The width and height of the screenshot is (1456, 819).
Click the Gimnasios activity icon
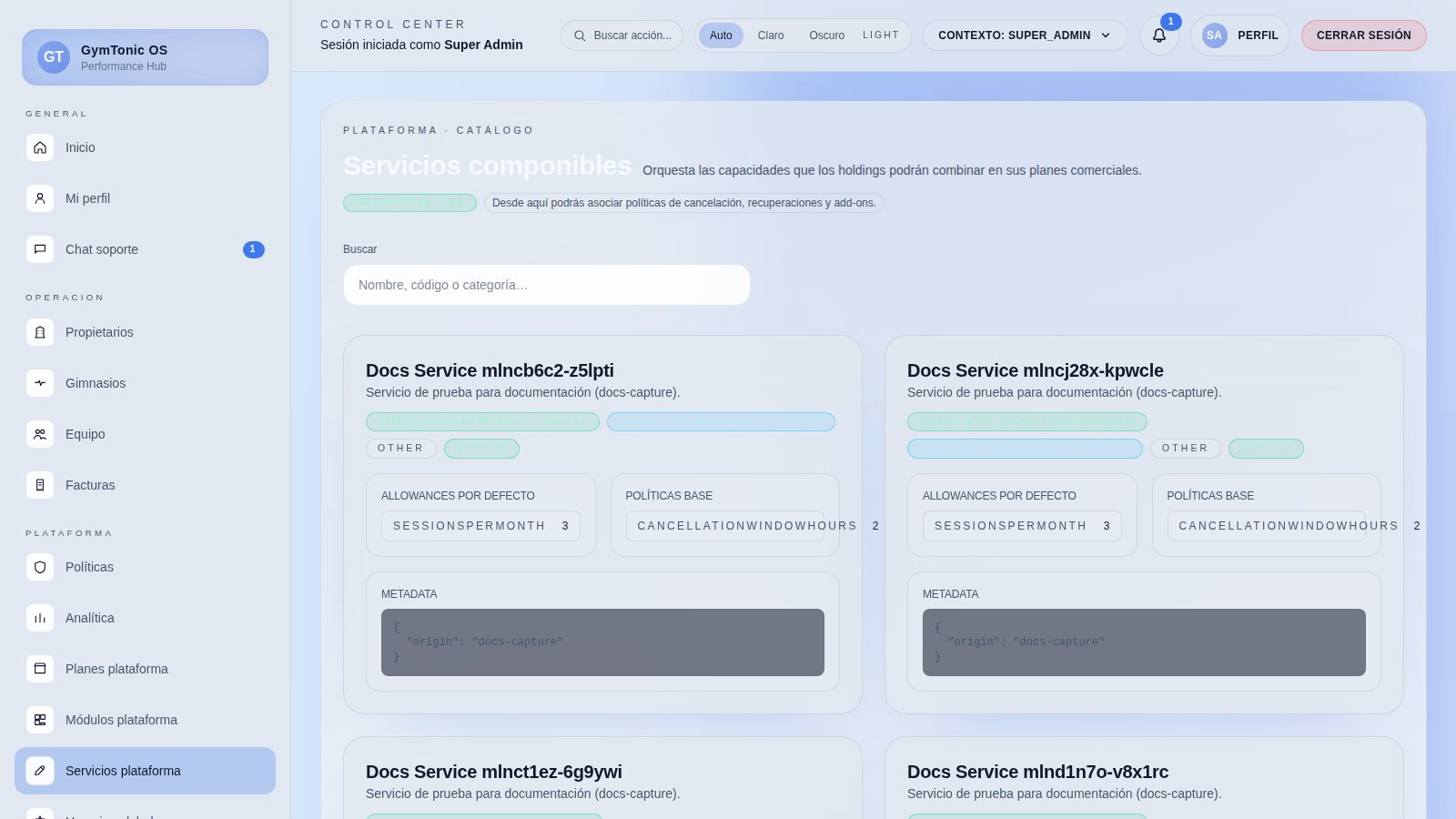click(40, 383)
